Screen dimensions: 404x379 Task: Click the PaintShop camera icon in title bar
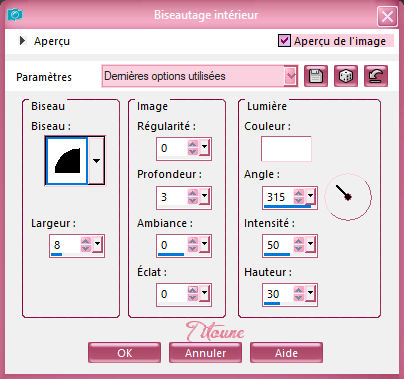pos(15,15)
